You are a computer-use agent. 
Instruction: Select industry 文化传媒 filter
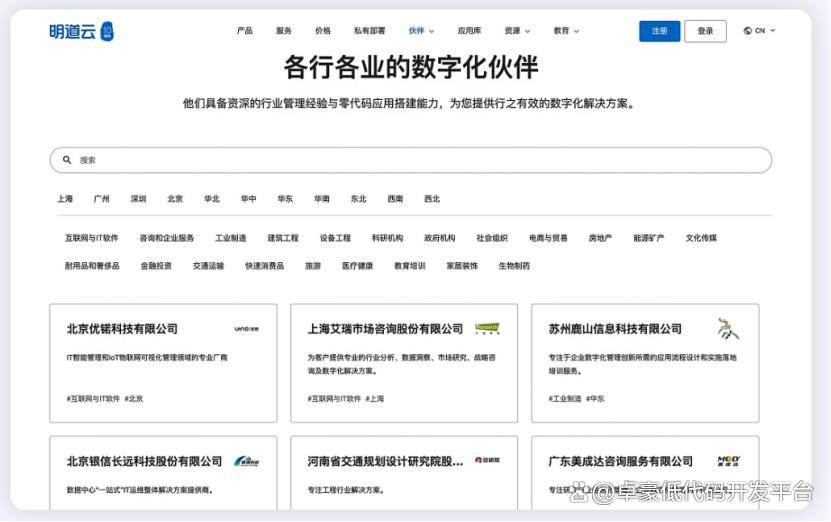pos(701,238)
